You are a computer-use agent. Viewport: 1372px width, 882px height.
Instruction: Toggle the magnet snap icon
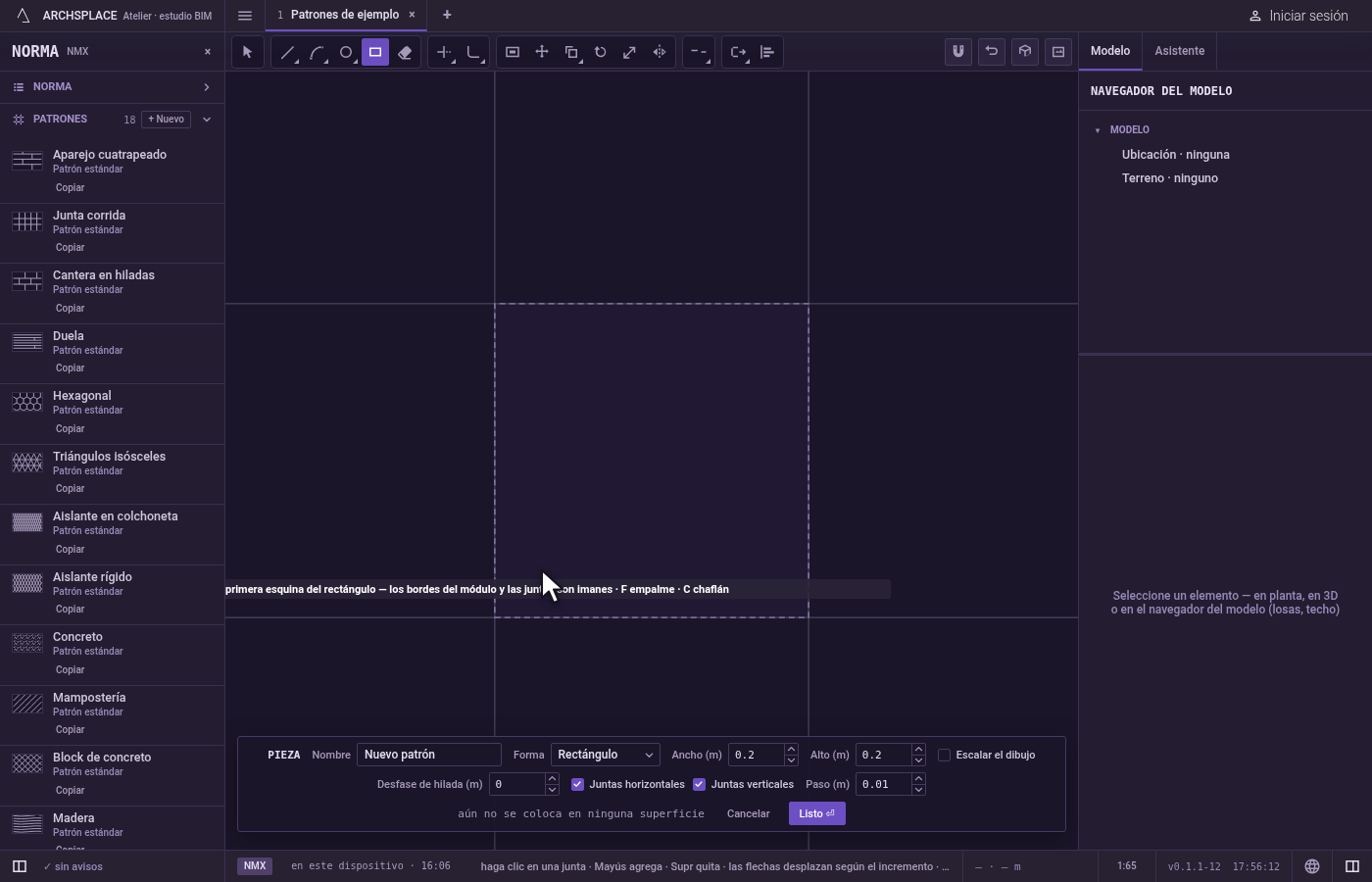click(x=958, y=52)
